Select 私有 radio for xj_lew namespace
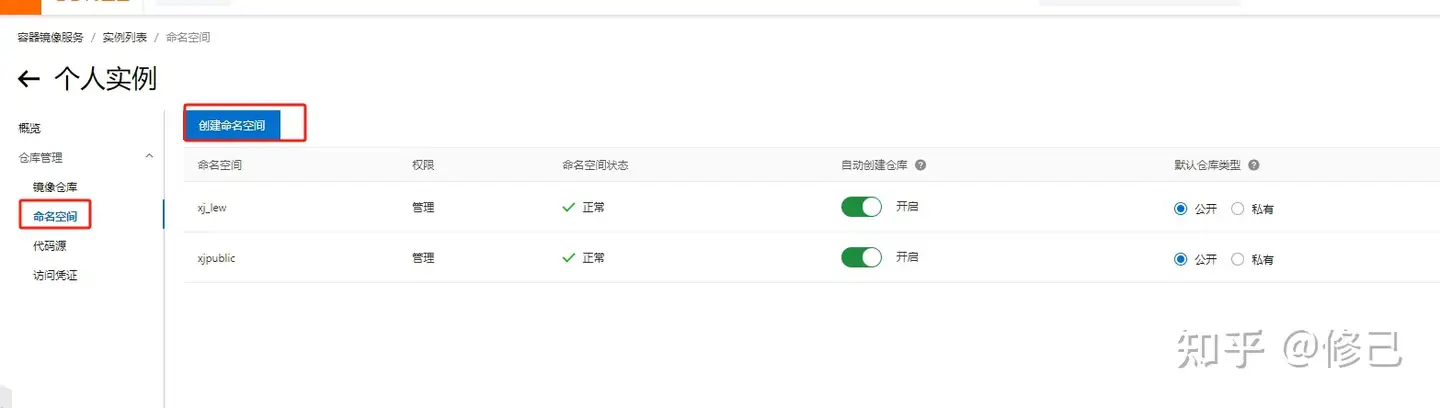The image size is (1440, 408). coord(1238,209)
